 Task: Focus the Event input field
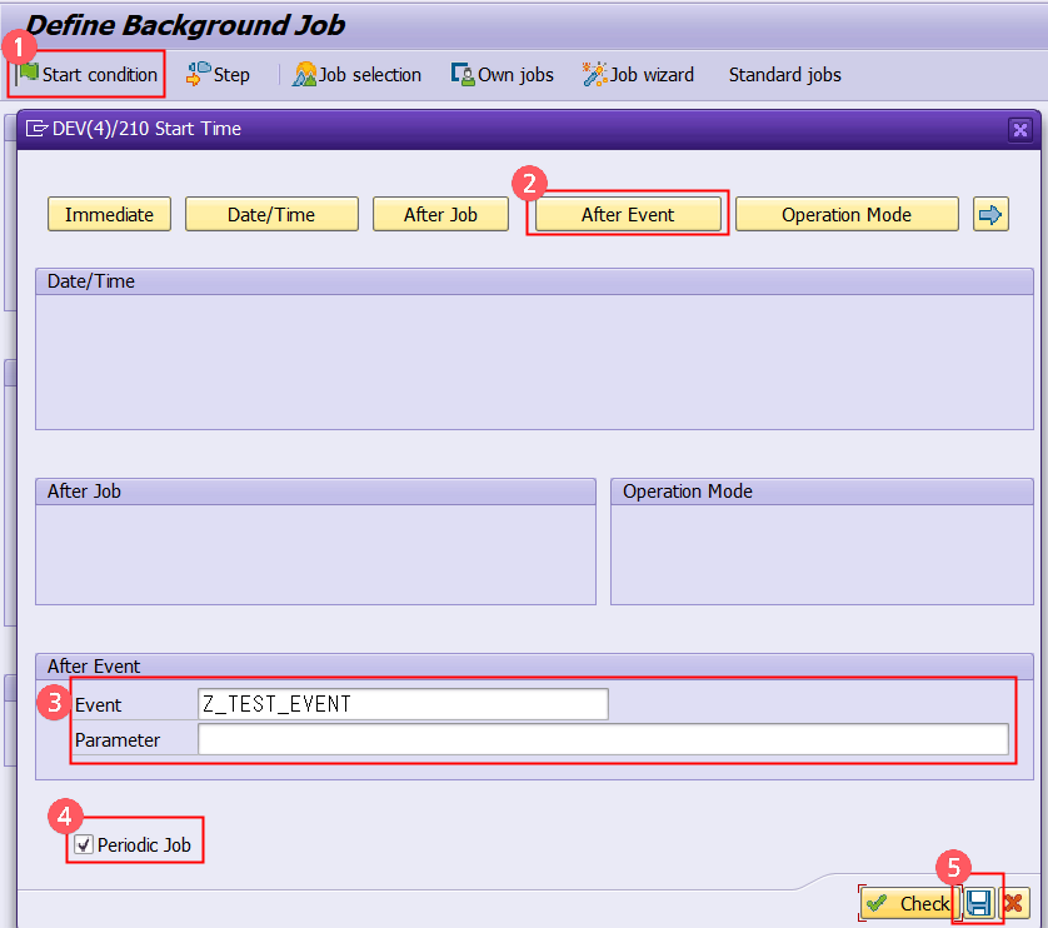click(x=403, y=704)
